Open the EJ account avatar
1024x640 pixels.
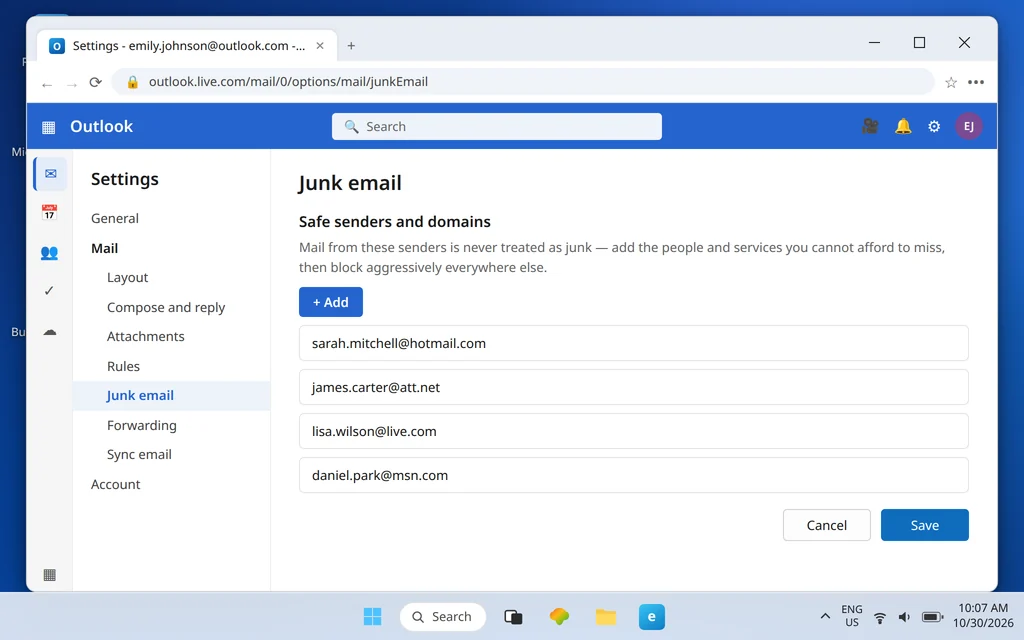(968, 126)
